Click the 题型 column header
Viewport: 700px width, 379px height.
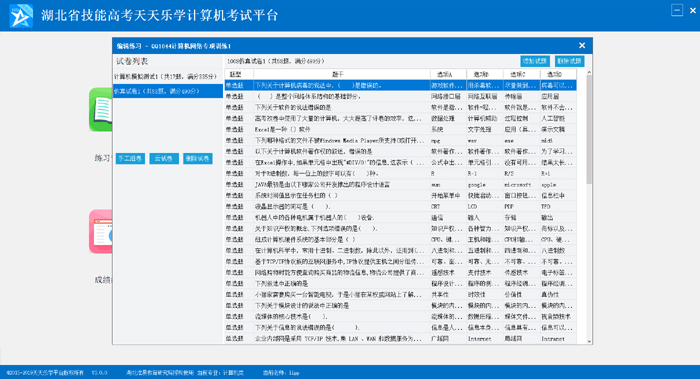[x=238, y=74]
